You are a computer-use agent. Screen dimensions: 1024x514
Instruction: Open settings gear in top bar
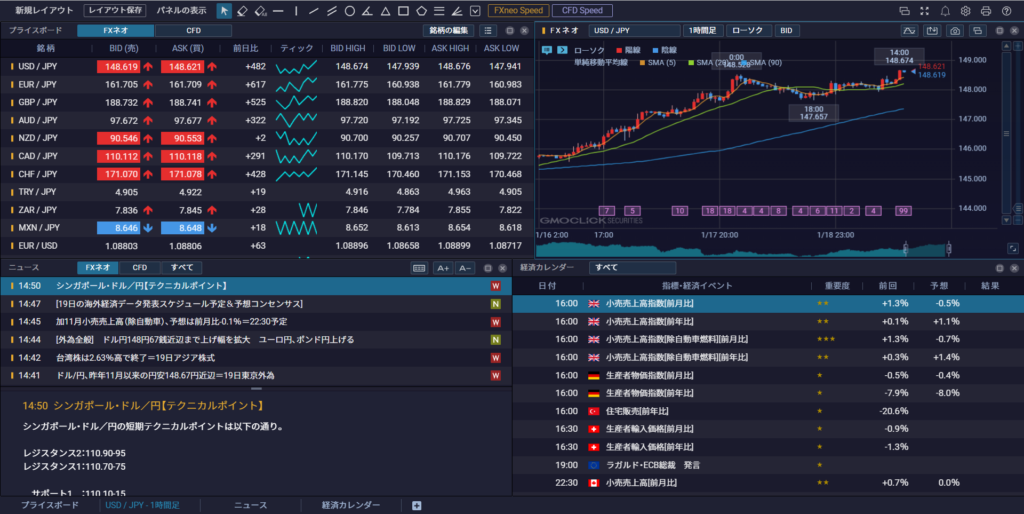[965, 10]
